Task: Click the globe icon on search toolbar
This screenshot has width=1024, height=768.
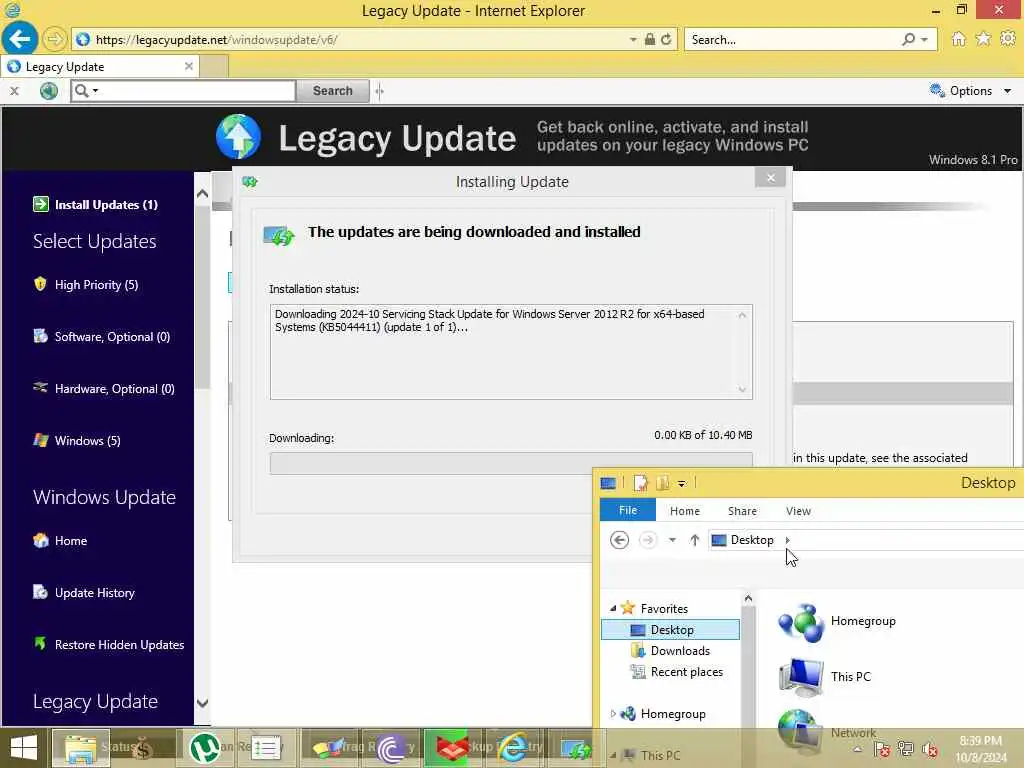Action: pos(48,91)
